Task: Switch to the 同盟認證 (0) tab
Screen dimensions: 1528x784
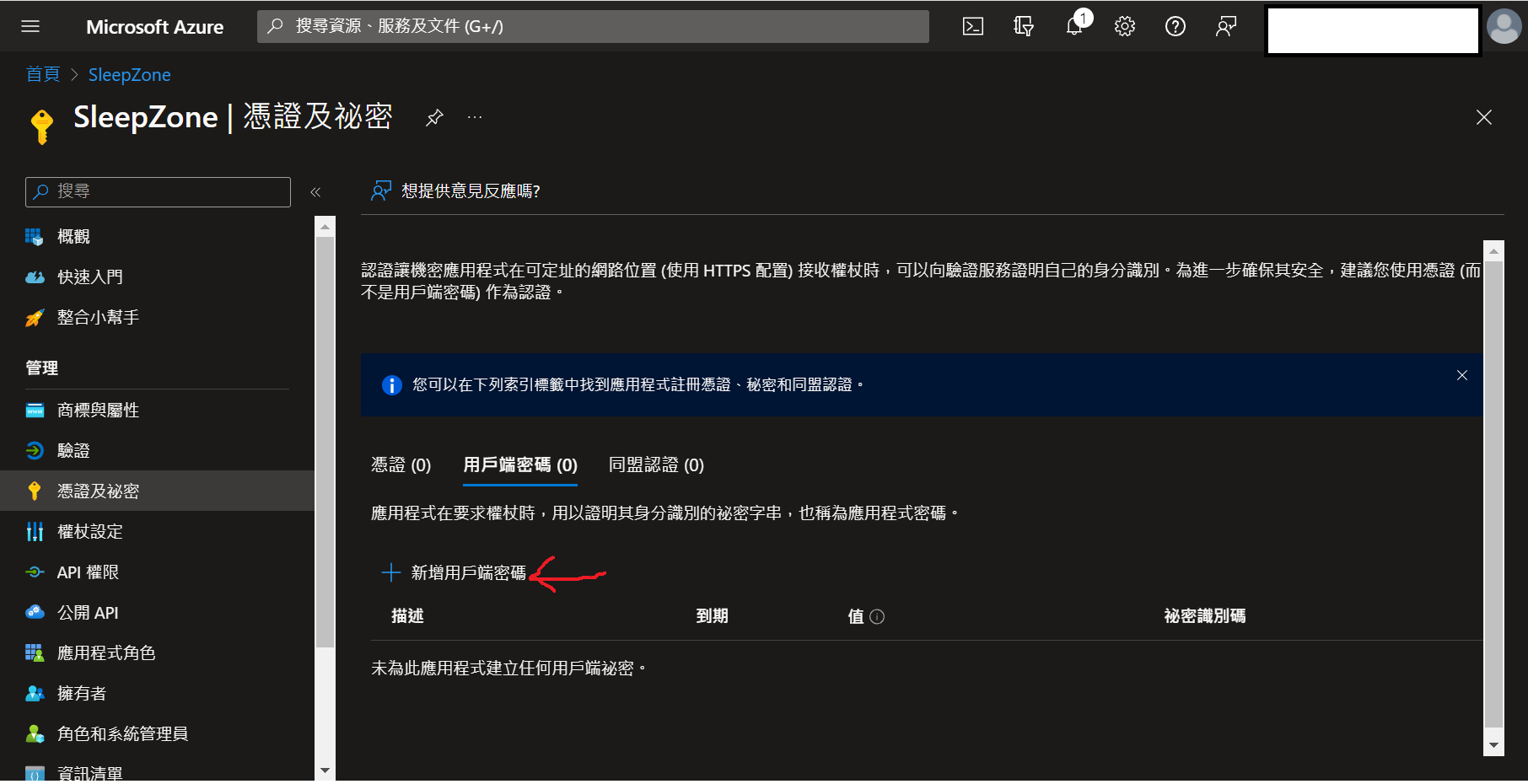Action: pyautogui.click(x=656, y=465)
